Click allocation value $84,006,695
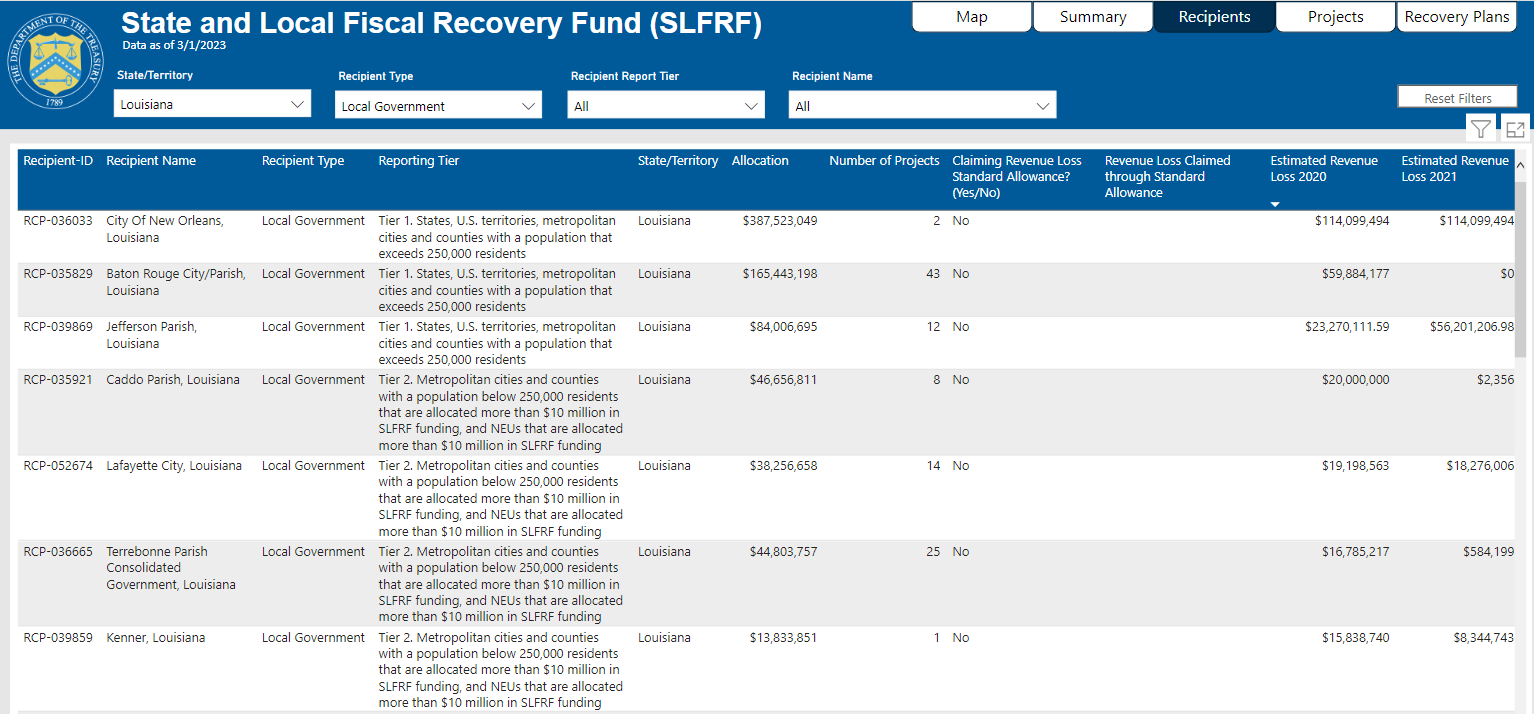Screen dimensions: 1534x714 coord(783,326)
